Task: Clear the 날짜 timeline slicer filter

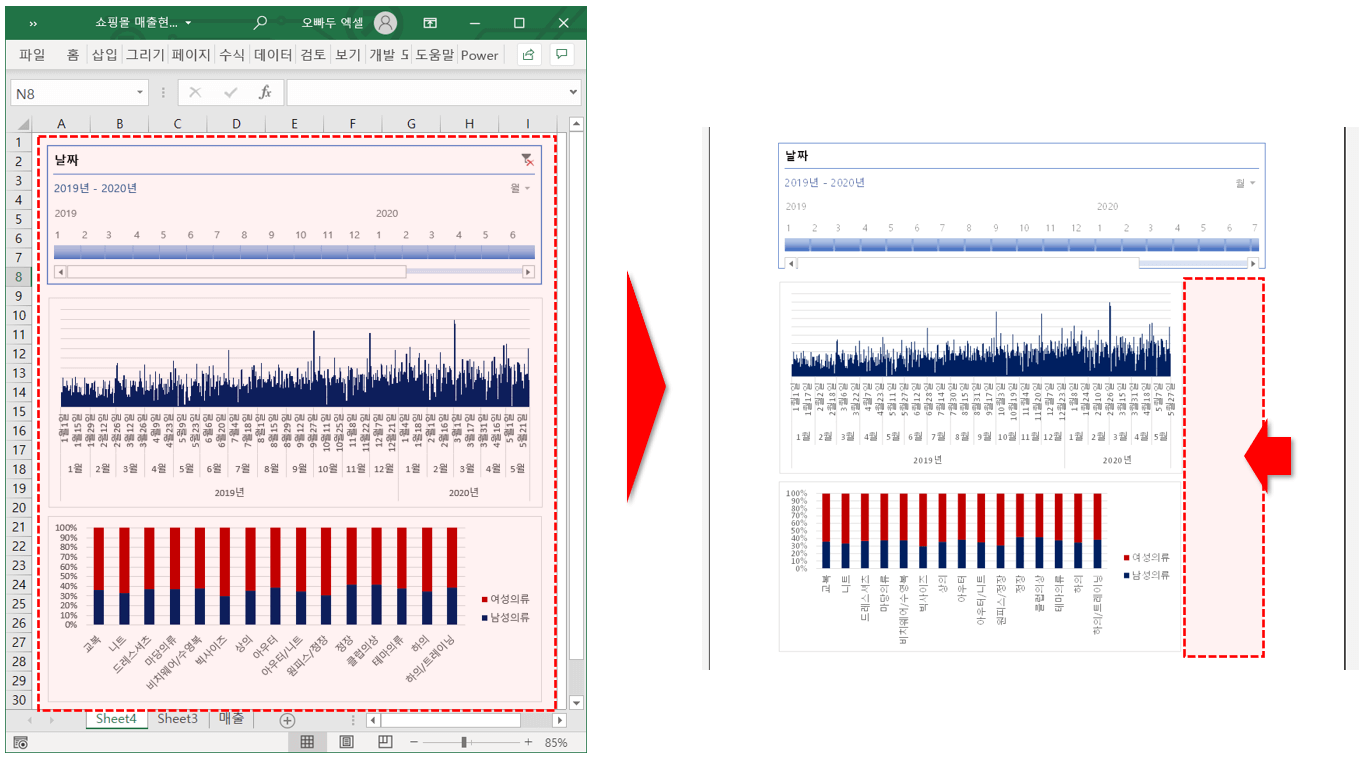Action: click(527, 160)
